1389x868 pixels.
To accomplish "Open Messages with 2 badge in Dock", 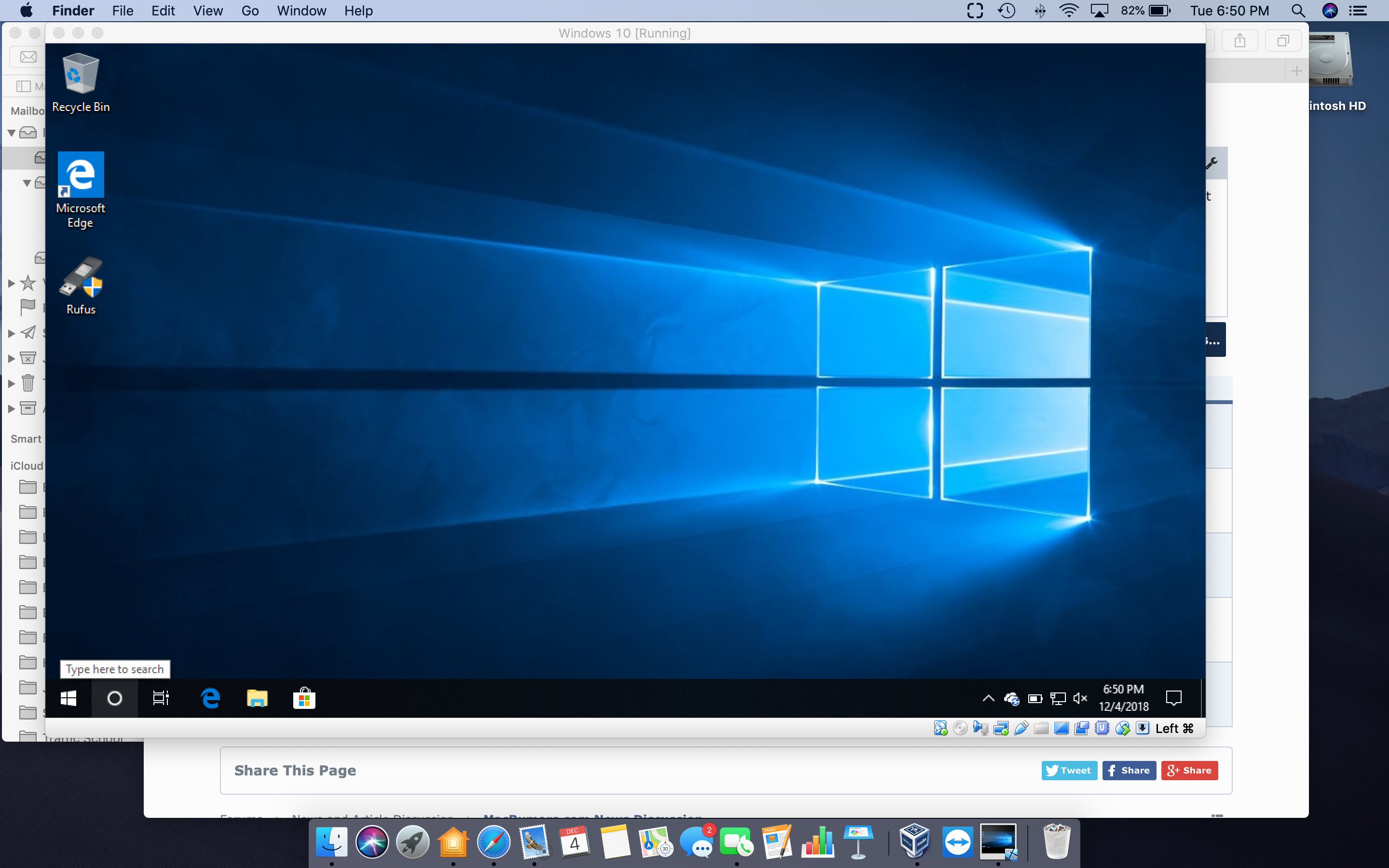I will [697, 842].
